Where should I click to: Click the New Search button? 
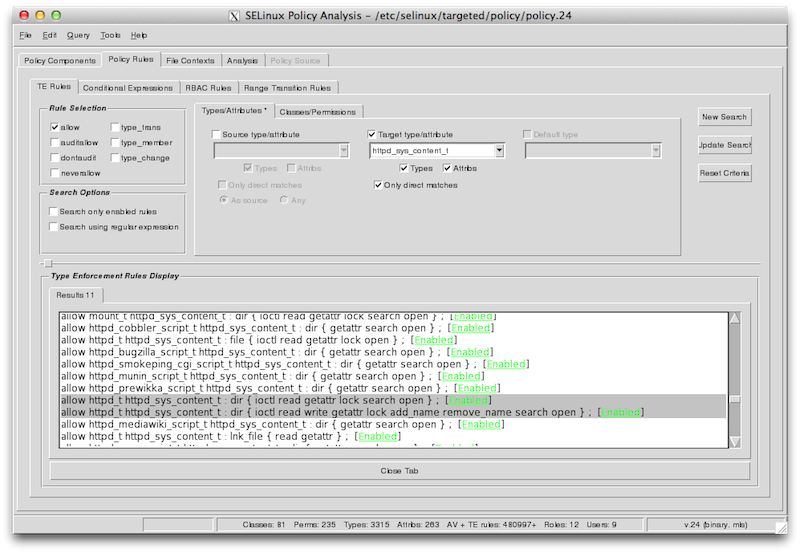pos(724,117)
